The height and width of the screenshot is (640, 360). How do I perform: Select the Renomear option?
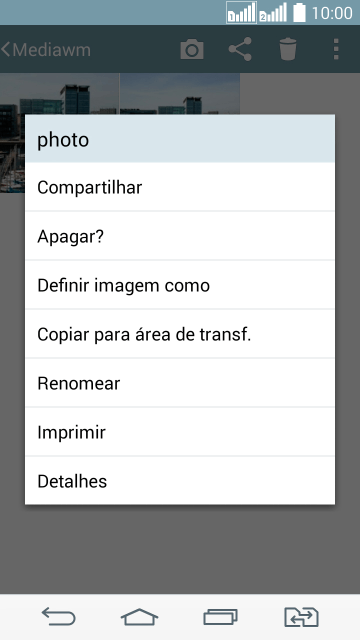coord(180,383)
